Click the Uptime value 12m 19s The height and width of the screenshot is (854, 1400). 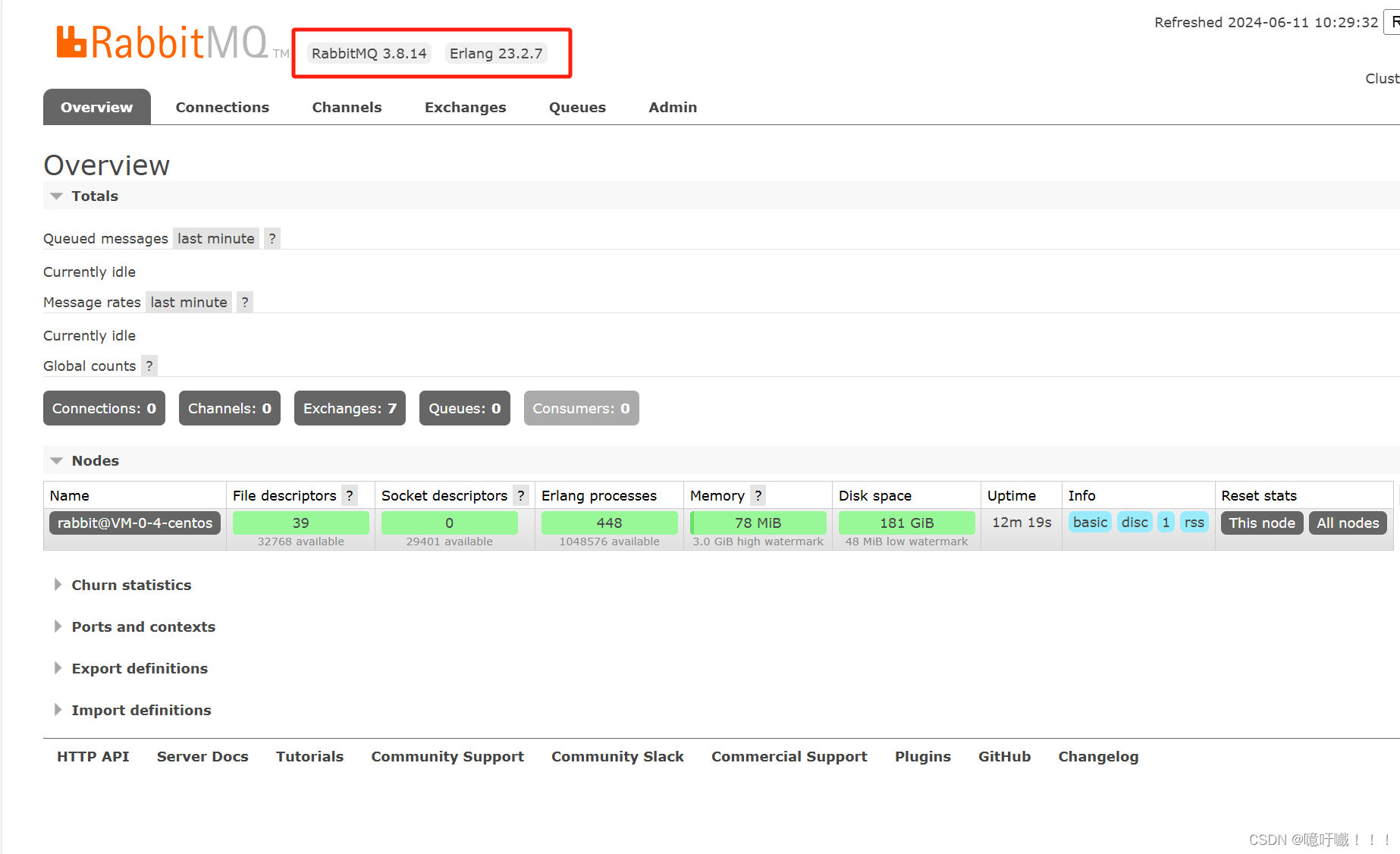pyautogui.click(x=1022, y=522)
